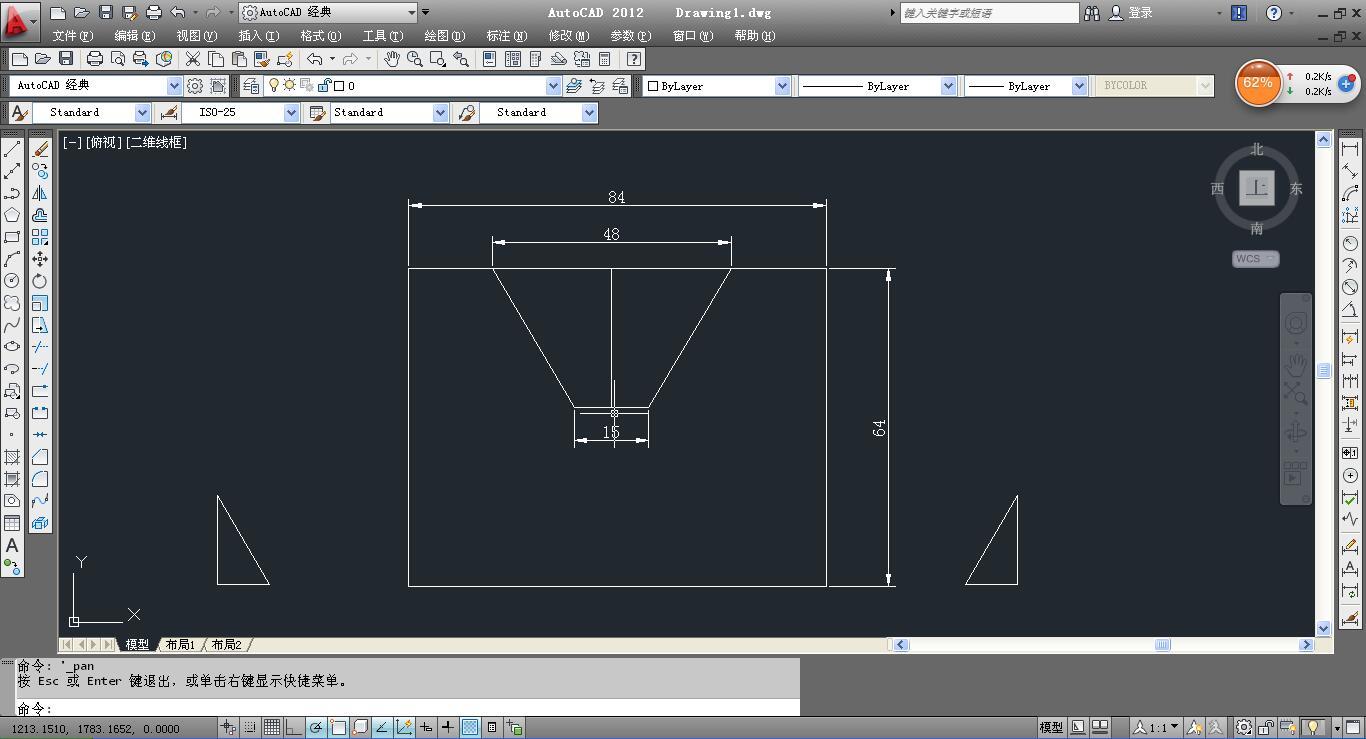
Task: Select the Polygon draw tool
Action: (x=12, y=215)
